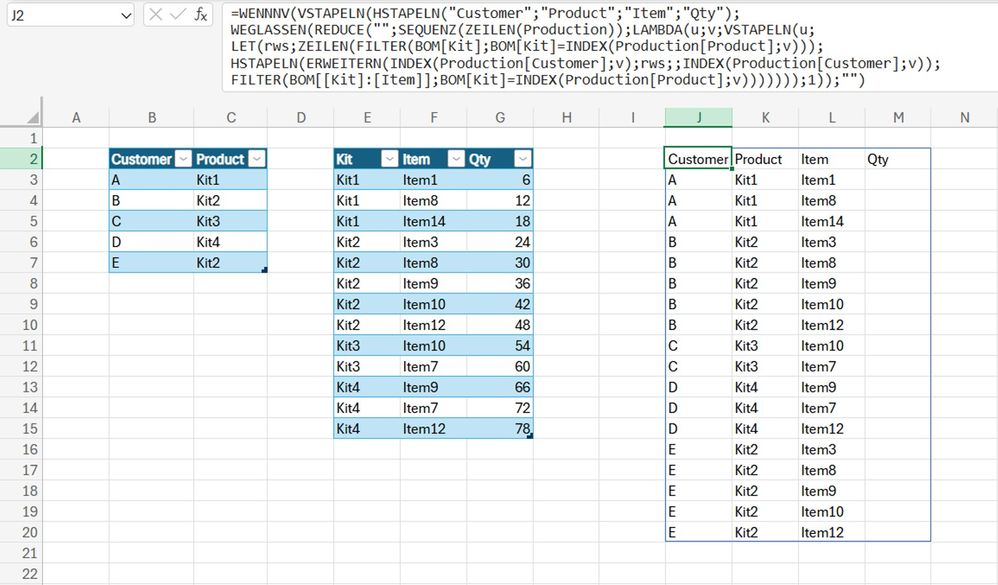Click customer A cell in Production table
The width and height of the screenshot is (998, 585).
tap(151, 180)
